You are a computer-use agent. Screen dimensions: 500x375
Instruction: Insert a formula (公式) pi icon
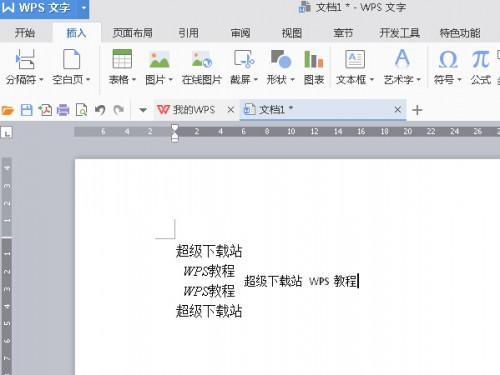tap(480, 59)
